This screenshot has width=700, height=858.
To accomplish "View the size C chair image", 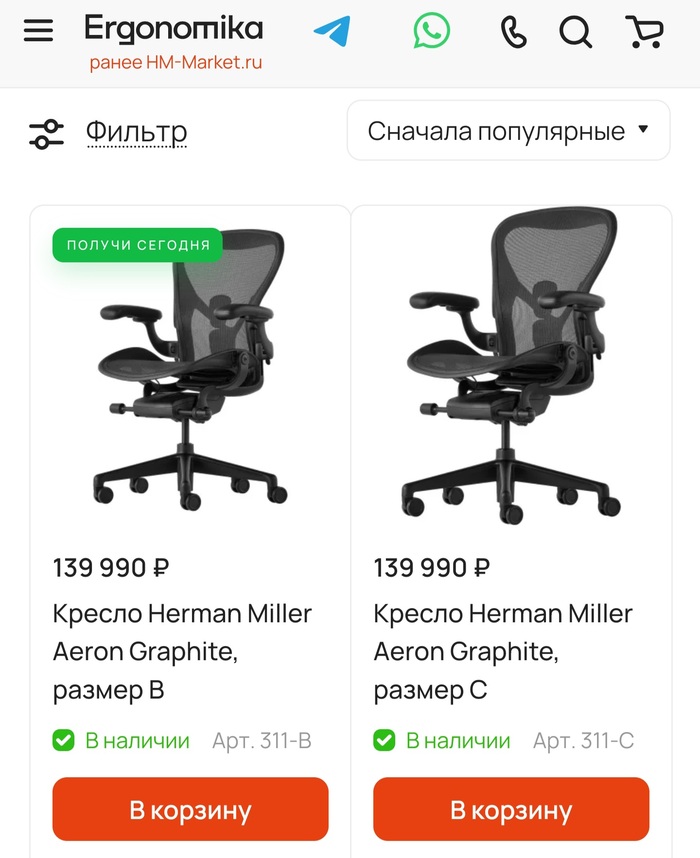I will coord(511,370).
